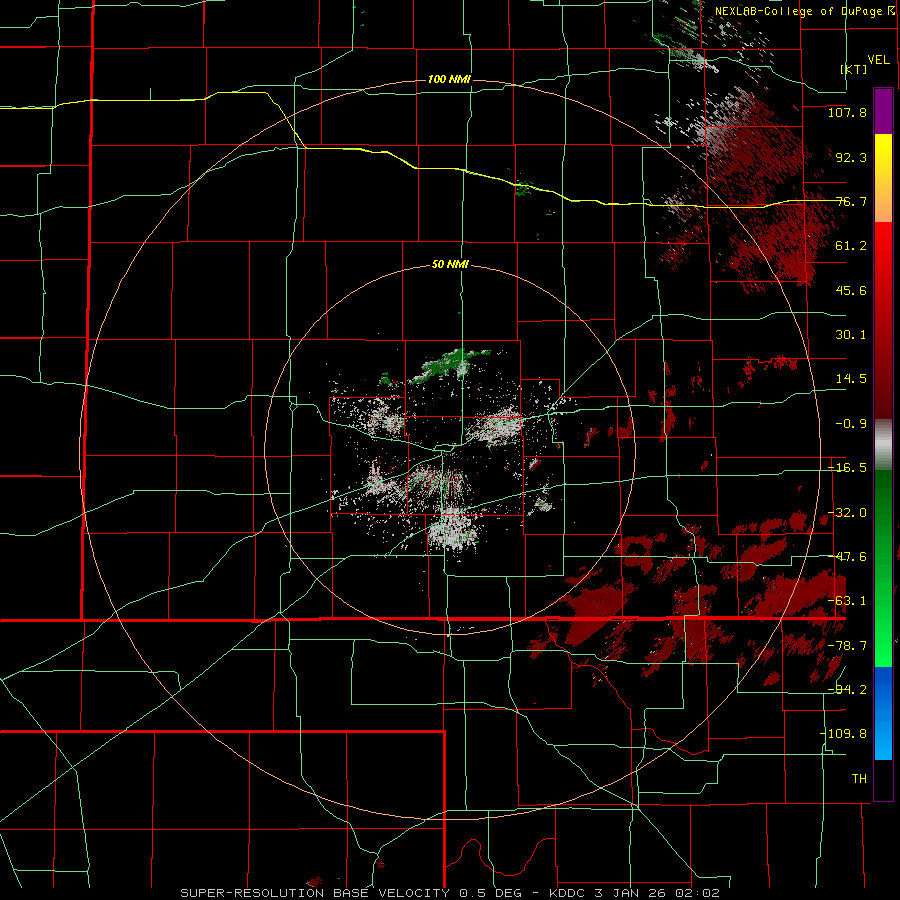900x900 pixels.
Task: Click the 76.7 velocity scale value
Action: click(x=851, y=201)
